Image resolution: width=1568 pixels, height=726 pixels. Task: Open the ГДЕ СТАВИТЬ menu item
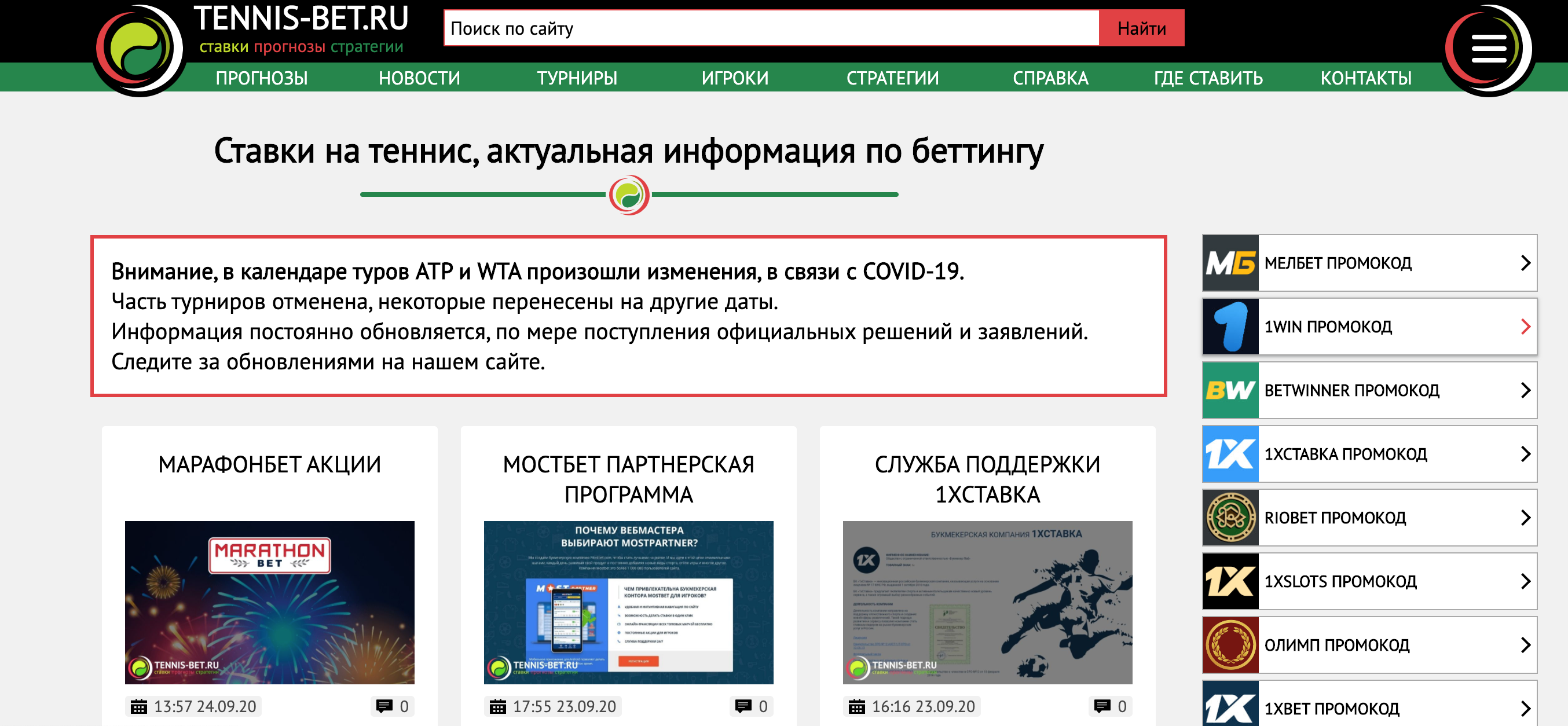1208,78
